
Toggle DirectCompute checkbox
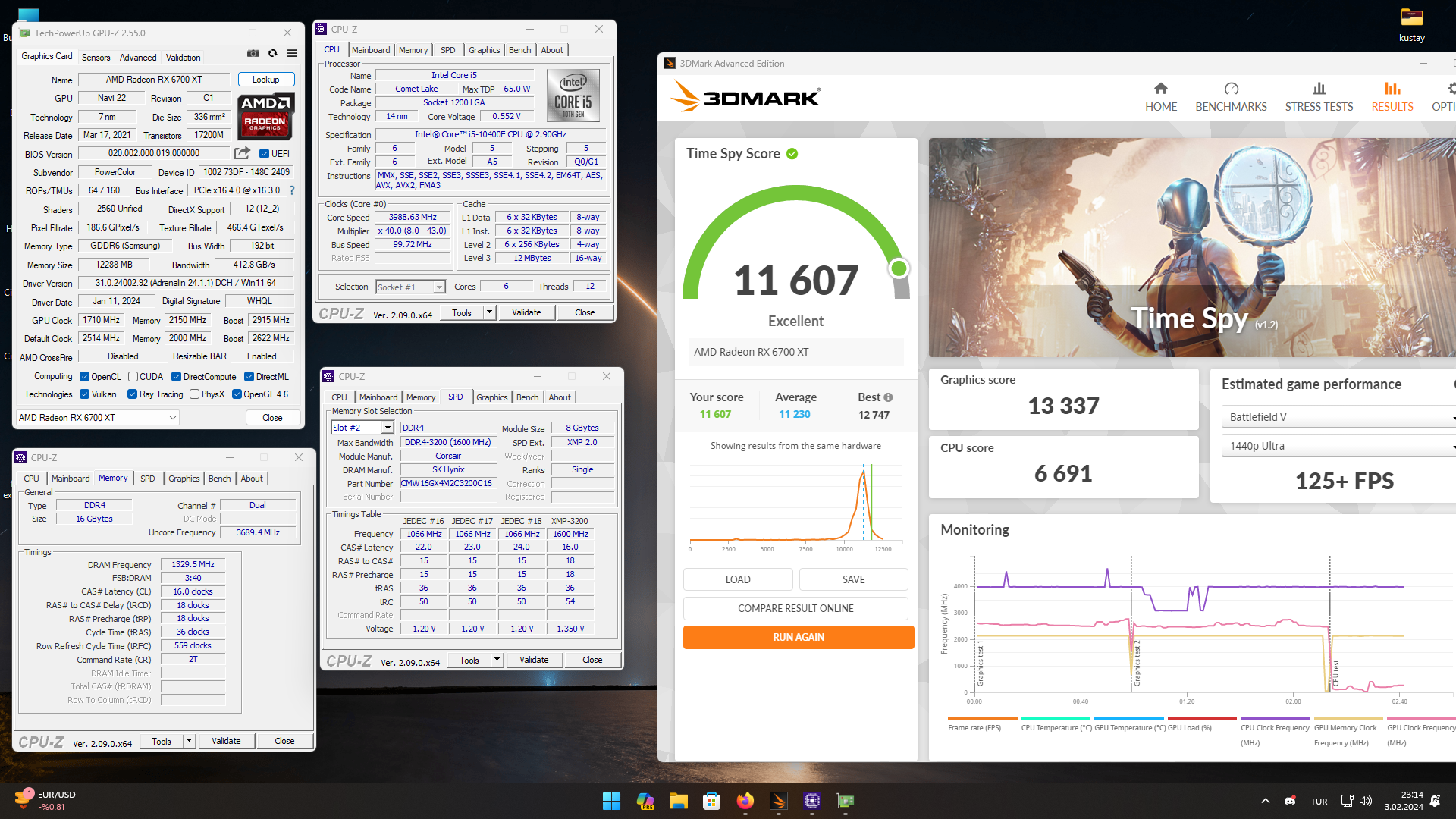pos(176,377)
